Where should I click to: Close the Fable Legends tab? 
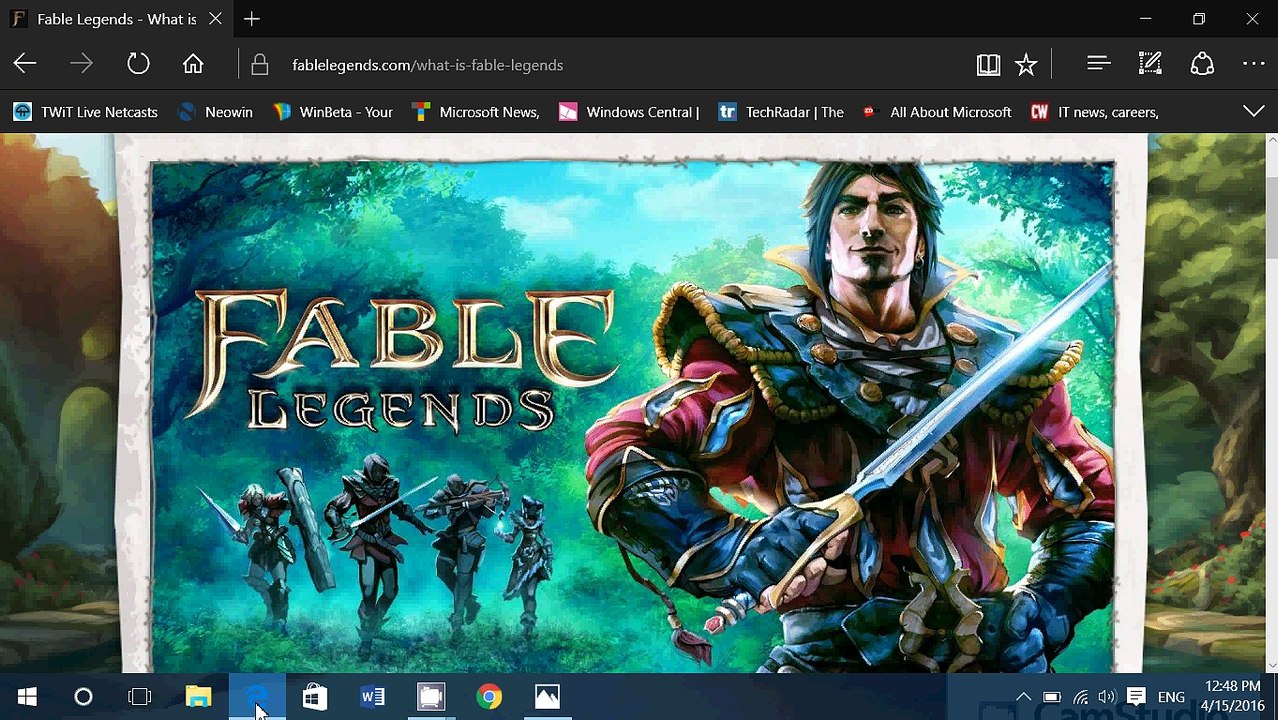(215, 19)
